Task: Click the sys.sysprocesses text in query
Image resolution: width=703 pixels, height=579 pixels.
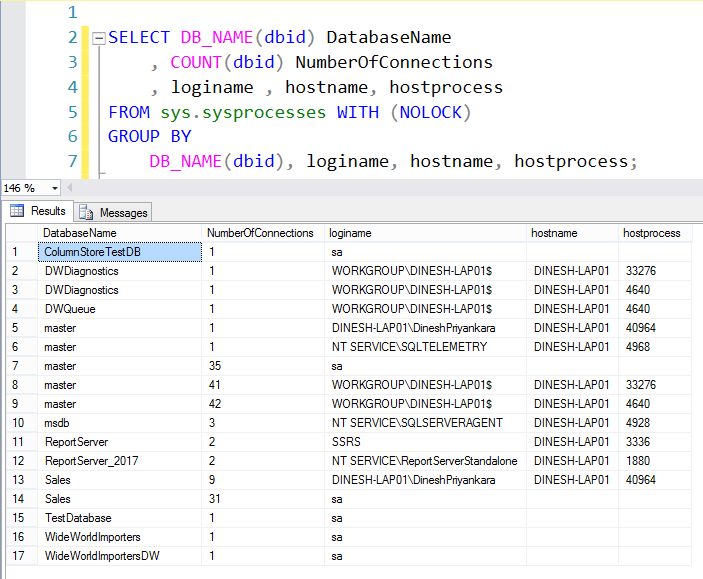Action: coord(243,113)
